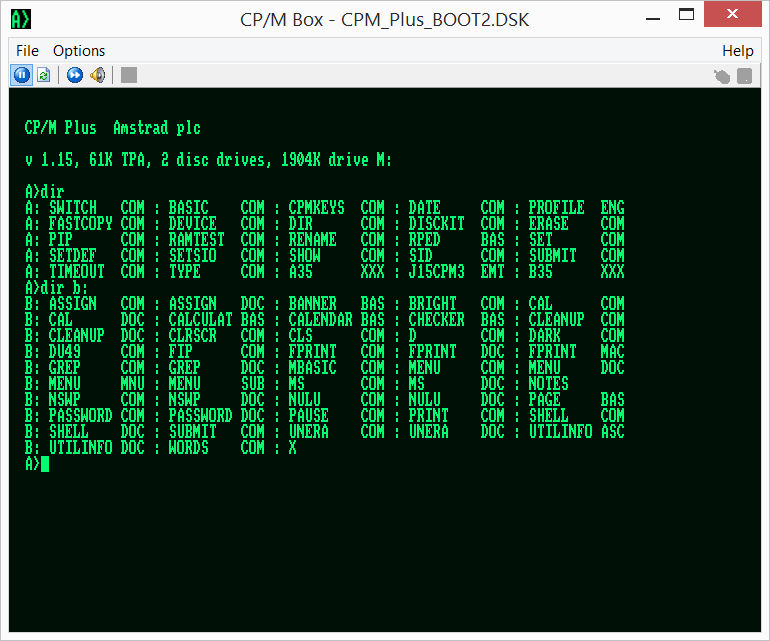This screenshot has height=641, width=770.
Task: Click the DISCKIT file entry
Action: pyautogui.click(x=437, y=223)
